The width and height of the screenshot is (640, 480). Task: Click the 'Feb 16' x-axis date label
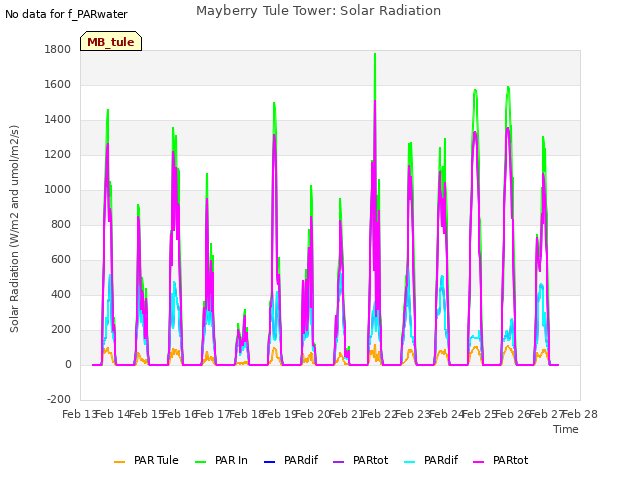tap(180, 415)
